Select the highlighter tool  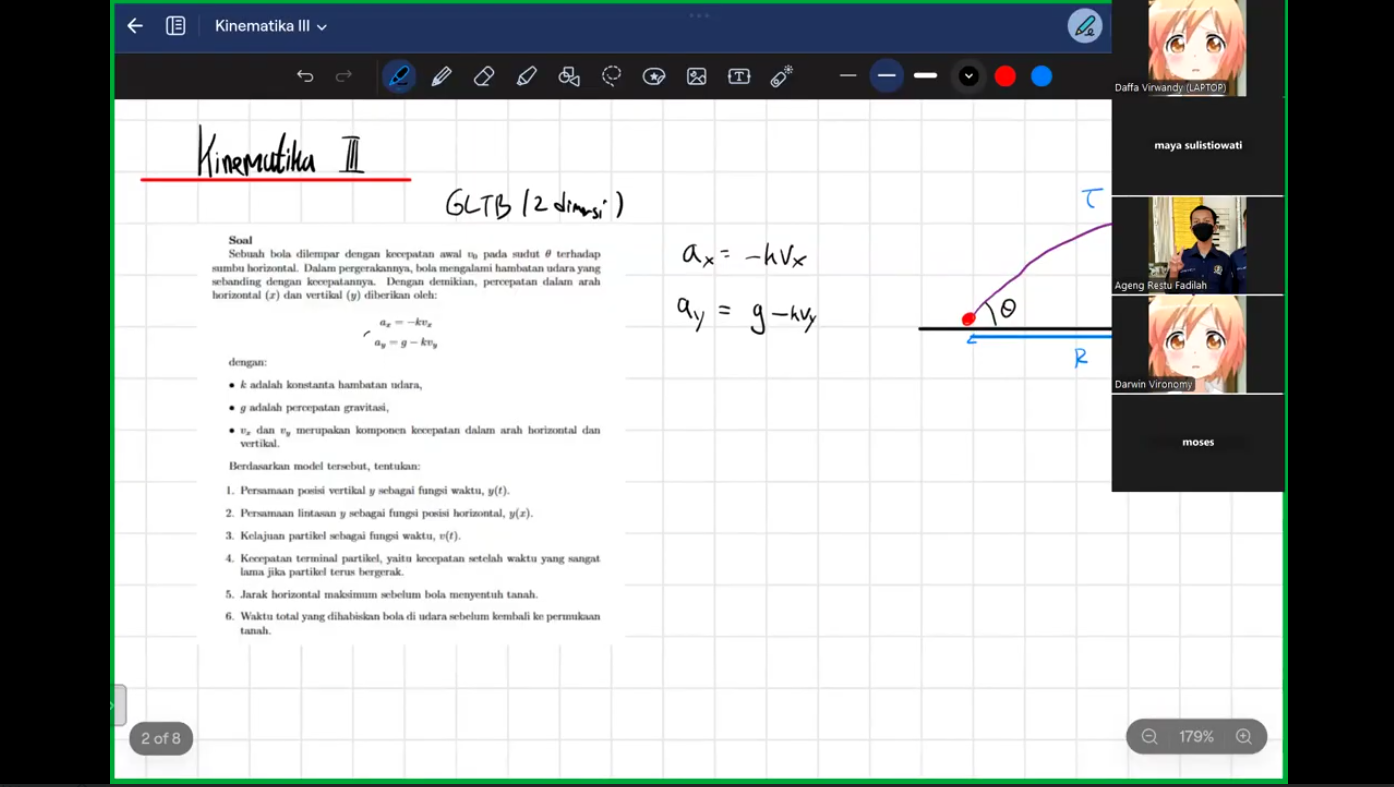526,76
